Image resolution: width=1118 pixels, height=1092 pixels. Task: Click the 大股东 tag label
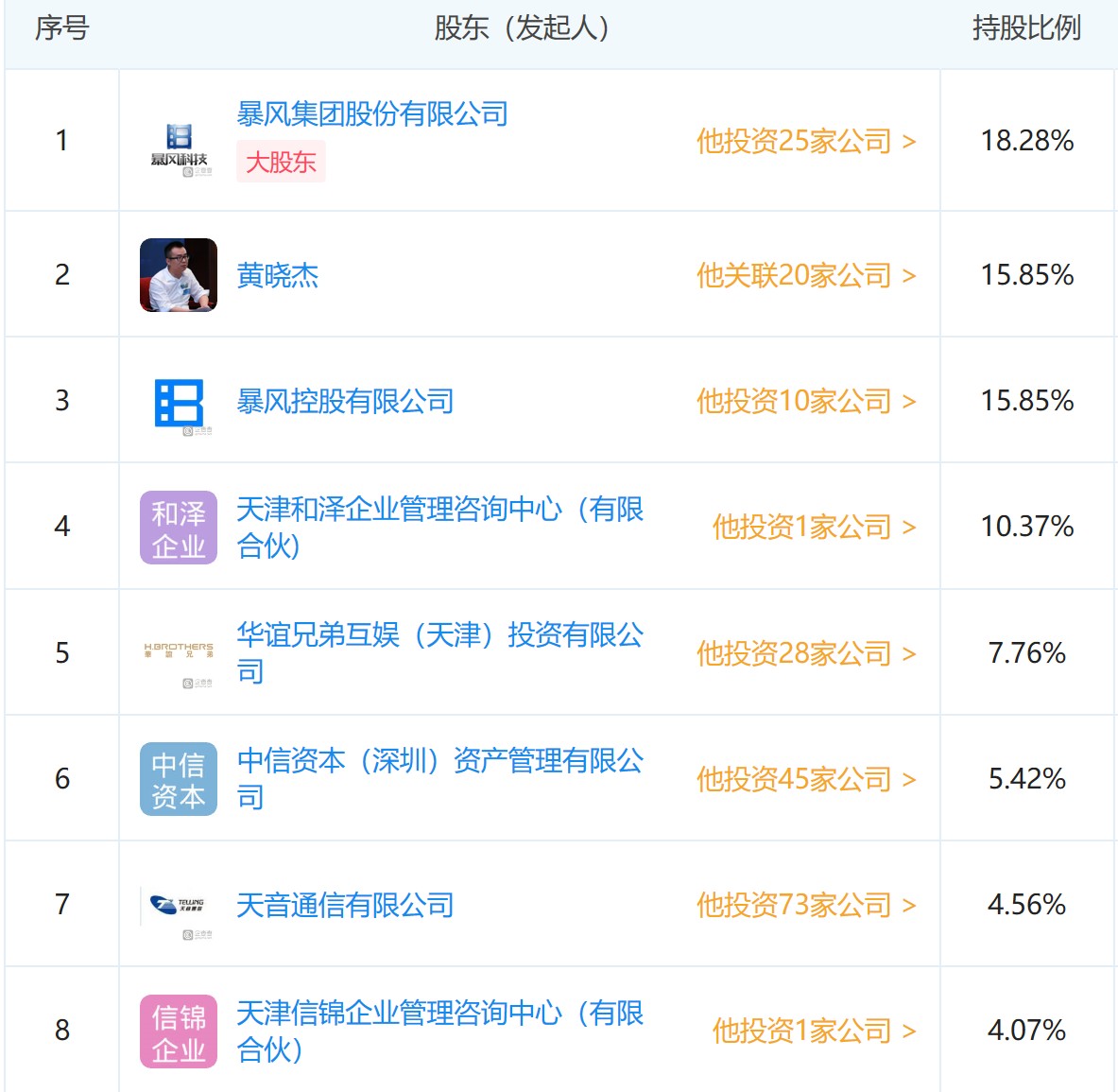(x=281, y=162)
